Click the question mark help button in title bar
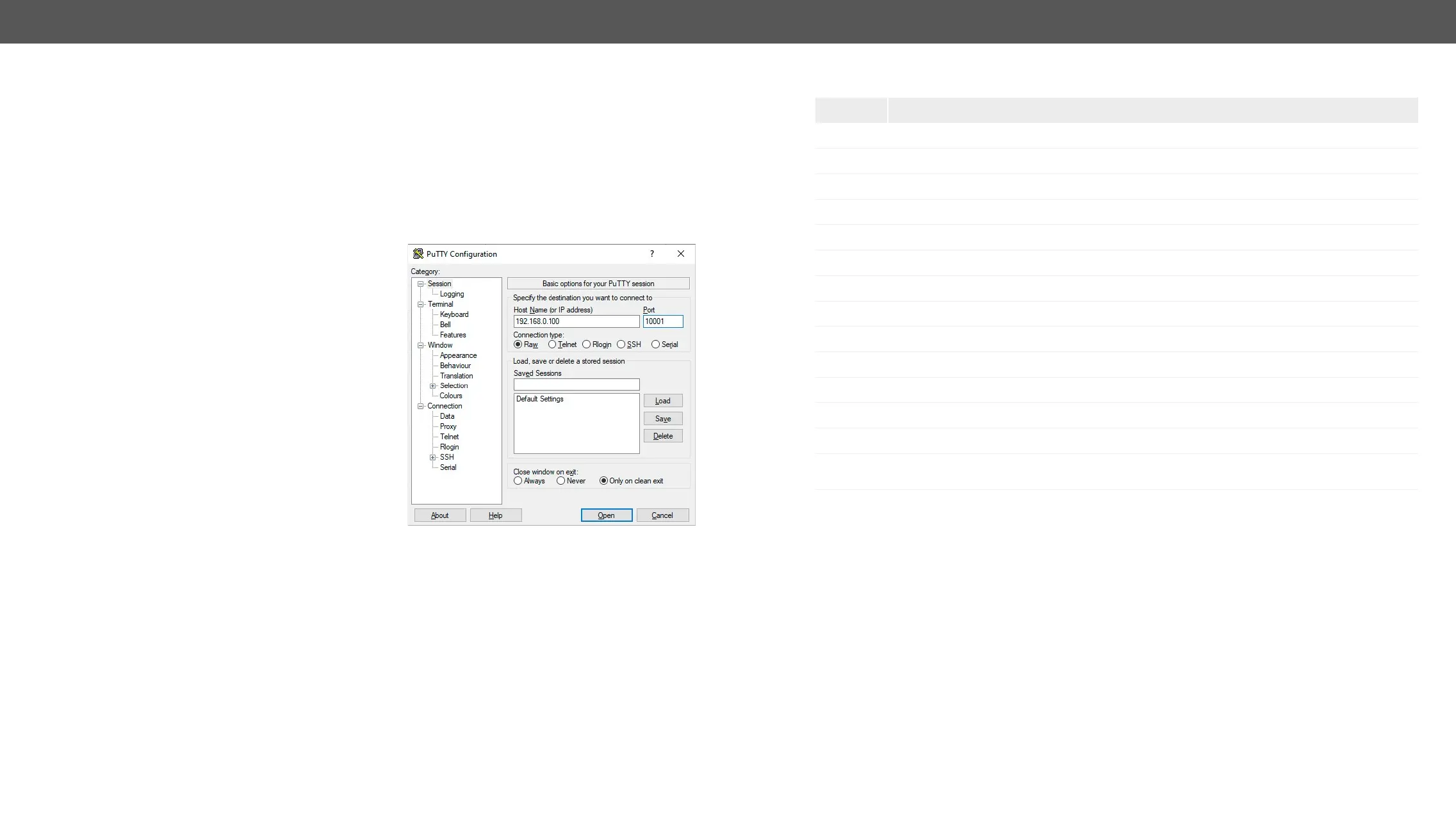 (652, 254)
